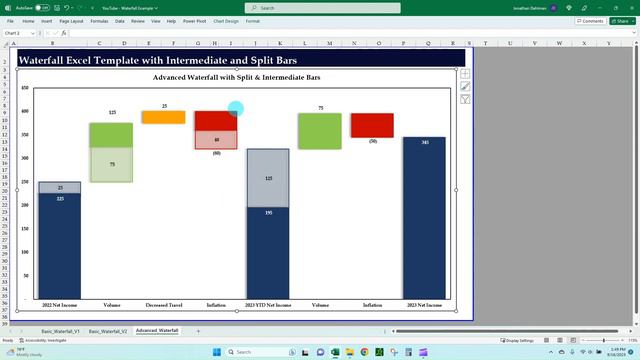Click Accessibility: Investigate in status bar
Viewport: 640px width, 360px height.
(43, 340)
